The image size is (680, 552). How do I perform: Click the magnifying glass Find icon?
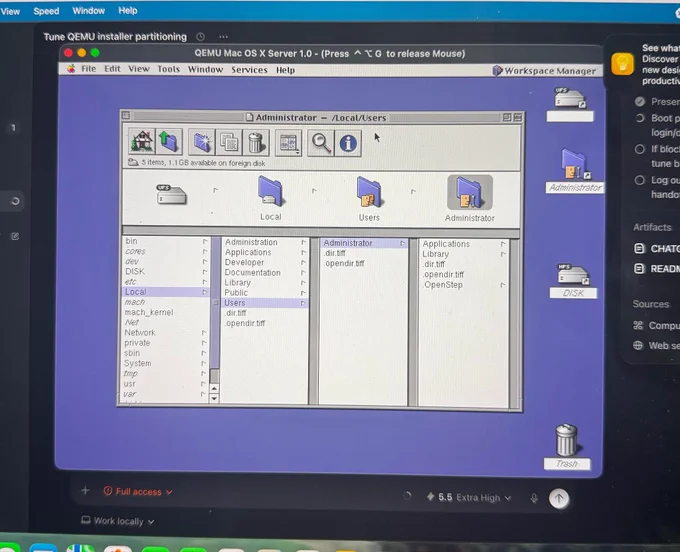point(321,143)
